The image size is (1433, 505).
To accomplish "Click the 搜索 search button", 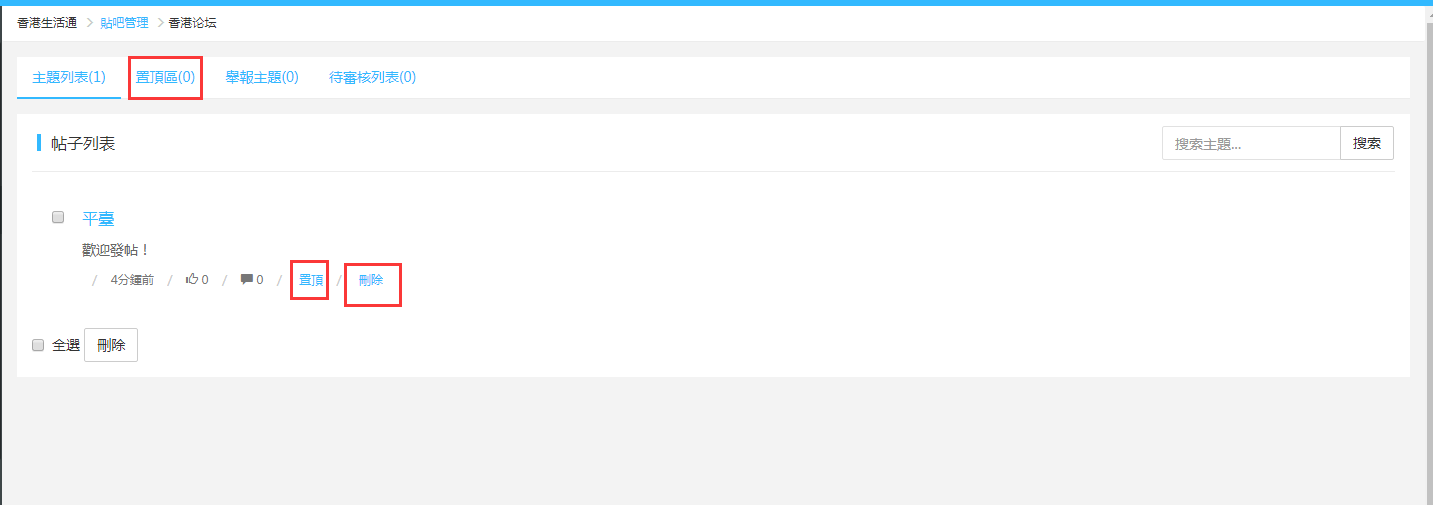I will click(1367, 143).
